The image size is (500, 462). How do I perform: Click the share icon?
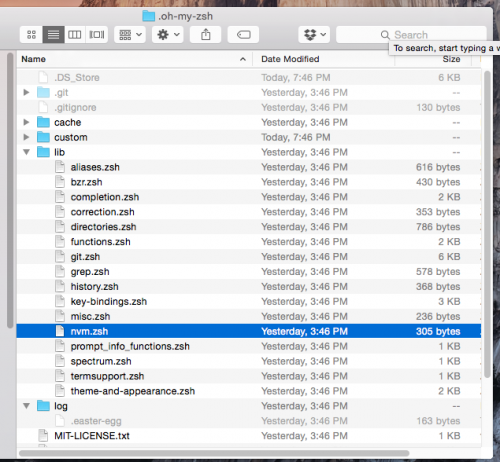pyautogui.click(x=206, y=35)
